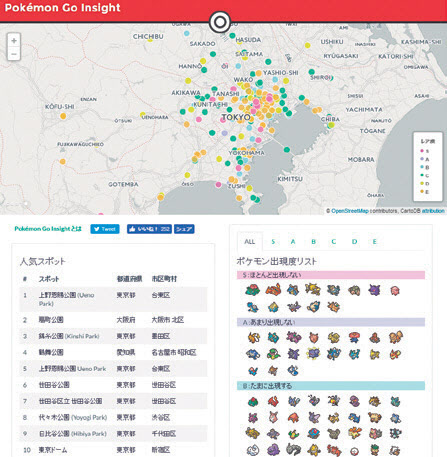The image size is (447, 457).
Task: Select the purple glowing sprite in A second row
Action: 313,353
